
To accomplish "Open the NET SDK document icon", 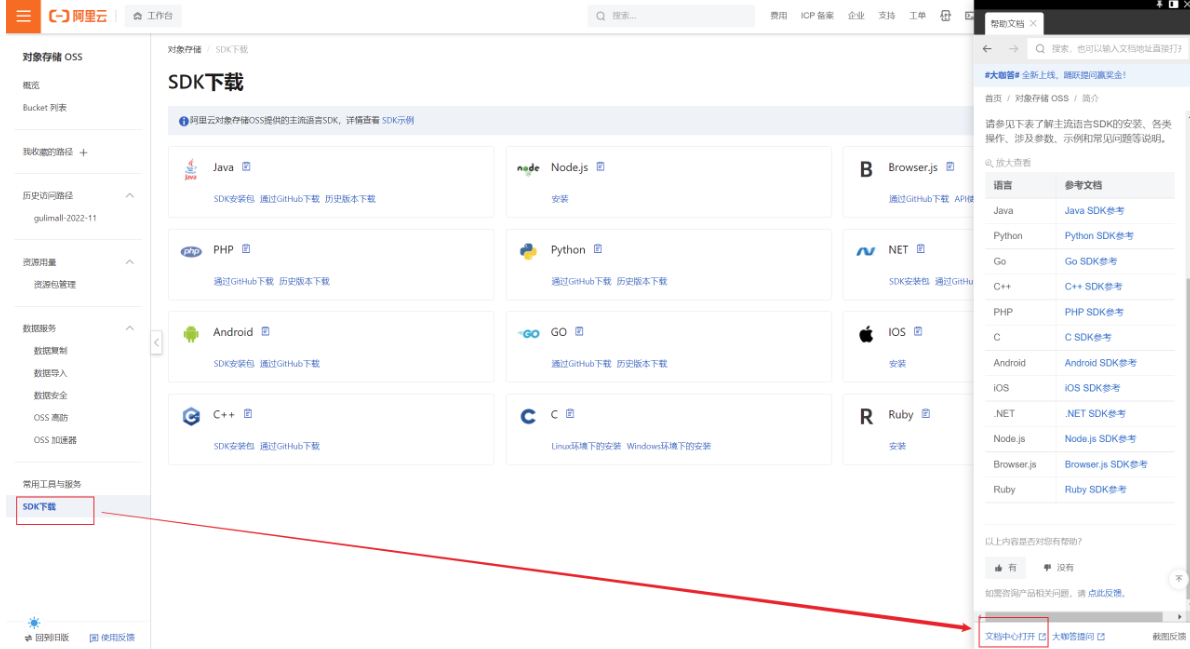I will 921,248.
